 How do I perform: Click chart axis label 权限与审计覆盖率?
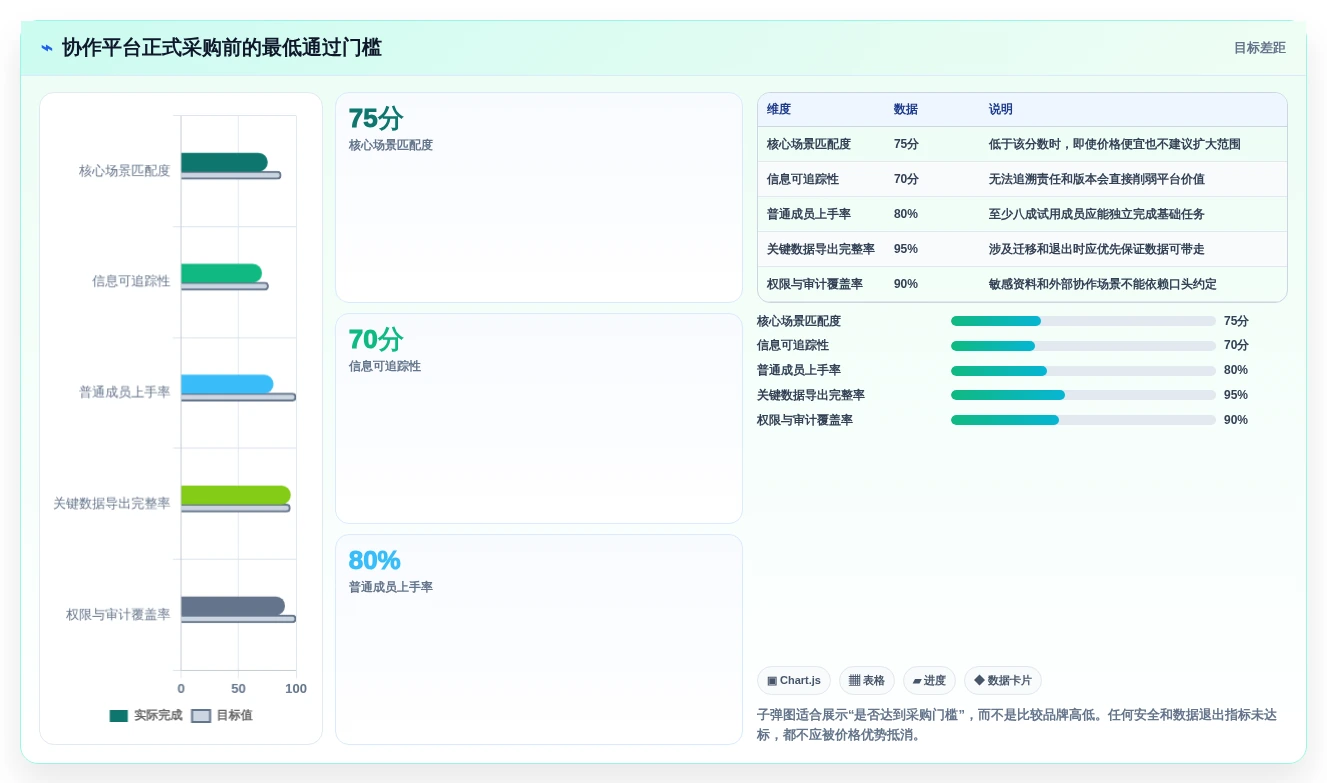coord(118,614)
